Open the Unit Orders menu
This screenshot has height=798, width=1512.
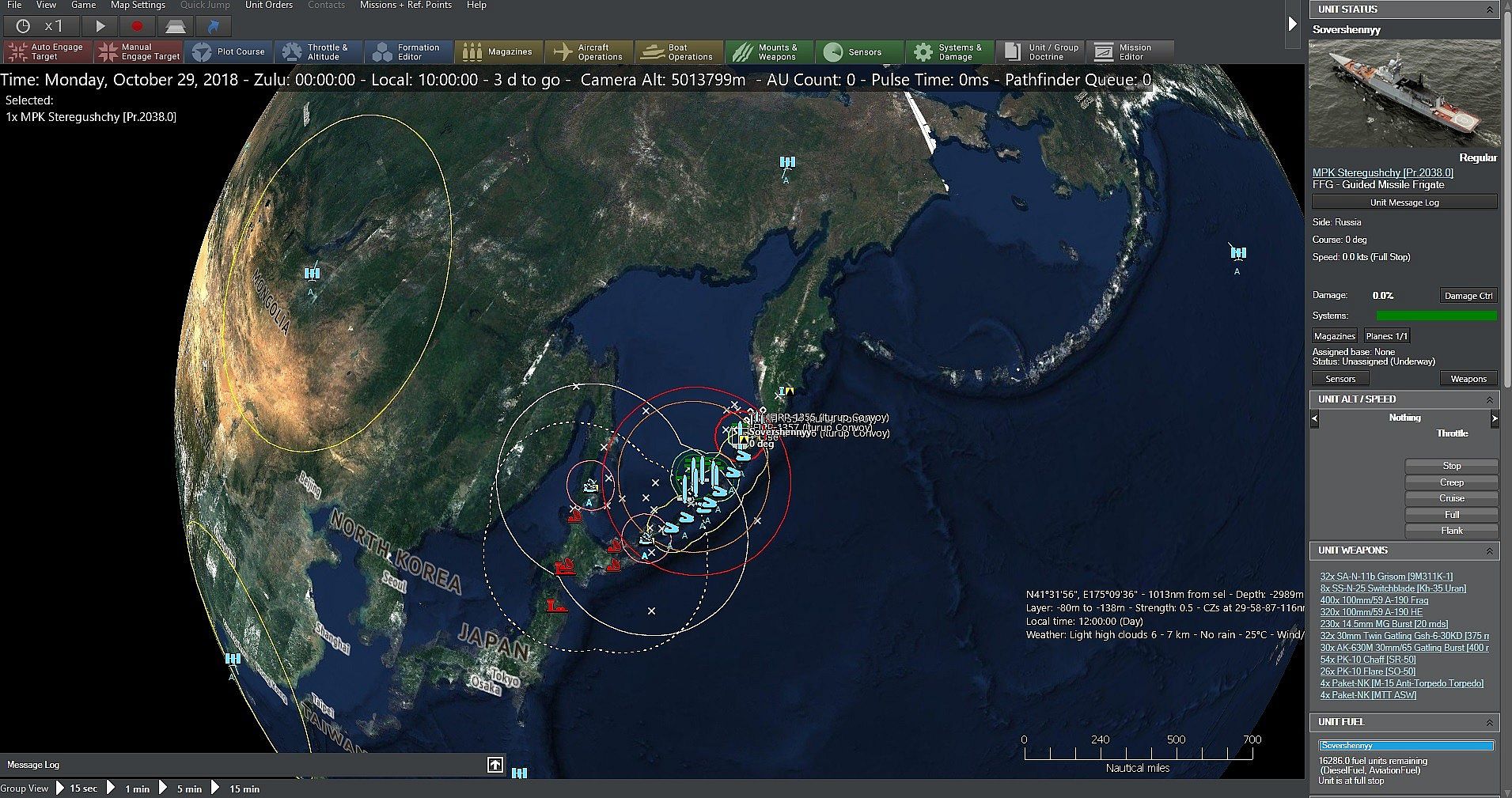coord(269,5)
